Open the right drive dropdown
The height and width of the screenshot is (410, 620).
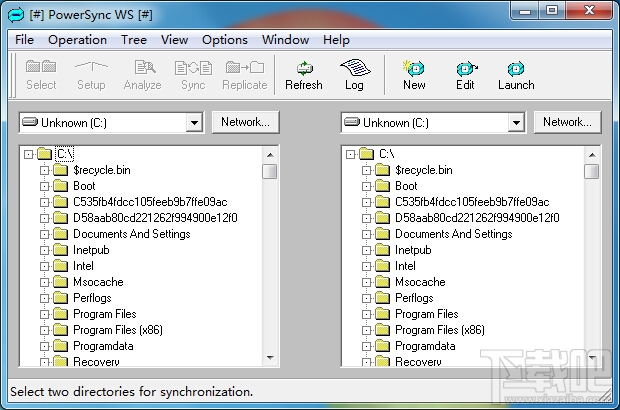[516, 123]
